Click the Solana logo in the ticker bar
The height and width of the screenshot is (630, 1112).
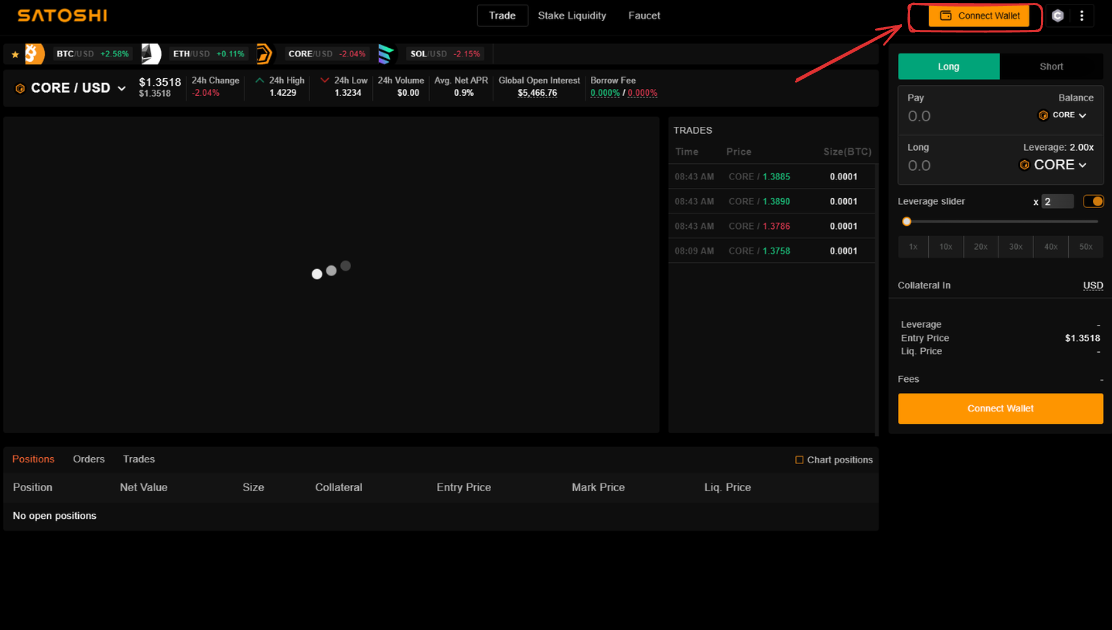386,54
